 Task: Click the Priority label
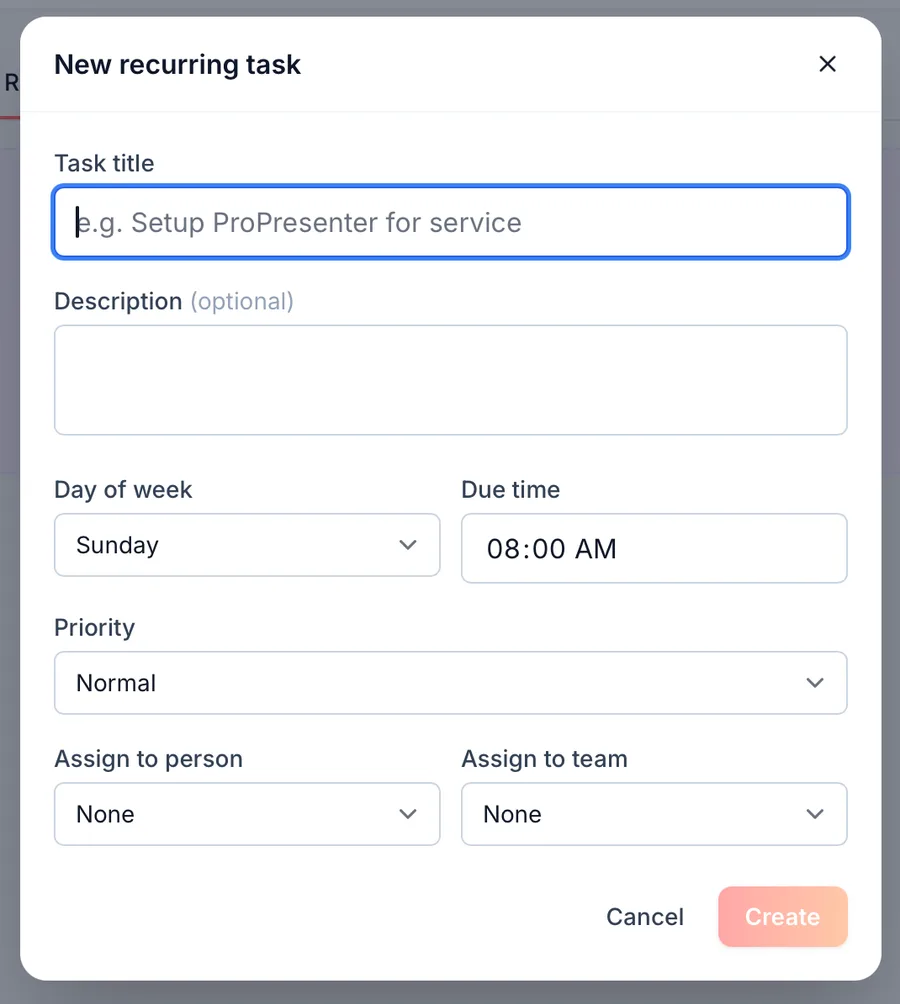95,628
